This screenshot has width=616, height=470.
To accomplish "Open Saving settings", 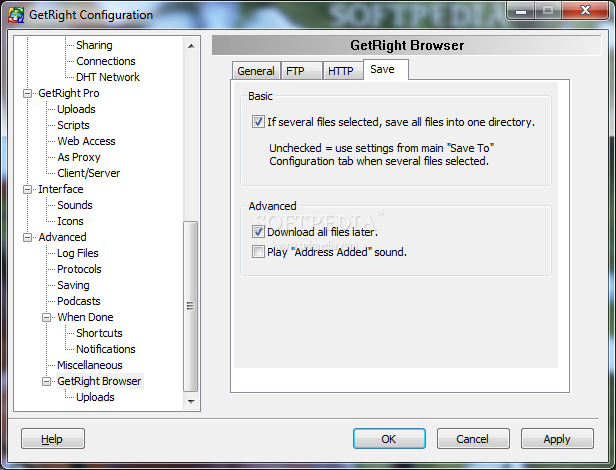I will tap(73, 285).
